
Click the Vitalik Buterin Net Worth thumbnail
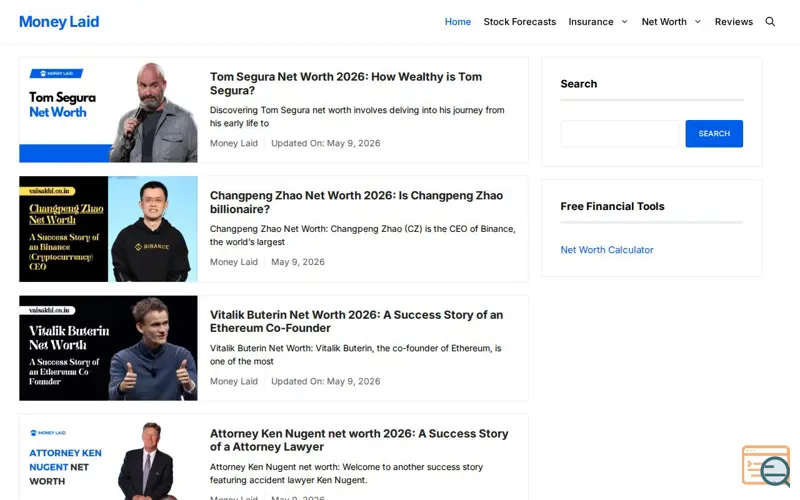108,348
